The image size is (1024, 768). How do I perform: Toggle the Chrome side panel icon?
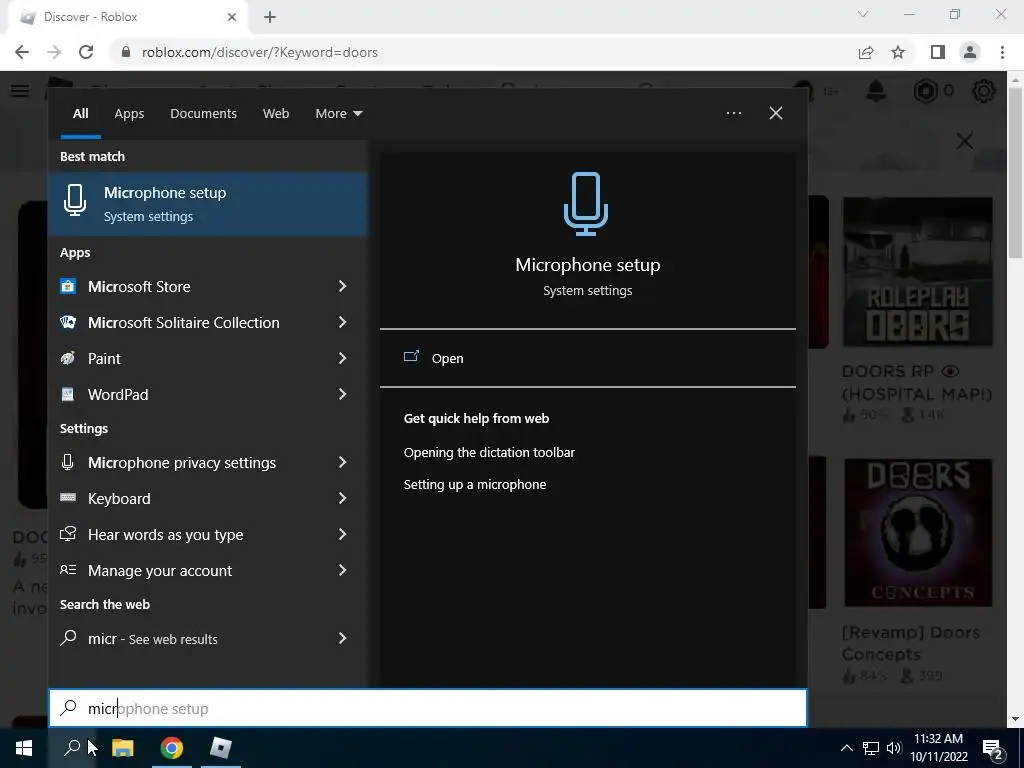click(938, 52)
